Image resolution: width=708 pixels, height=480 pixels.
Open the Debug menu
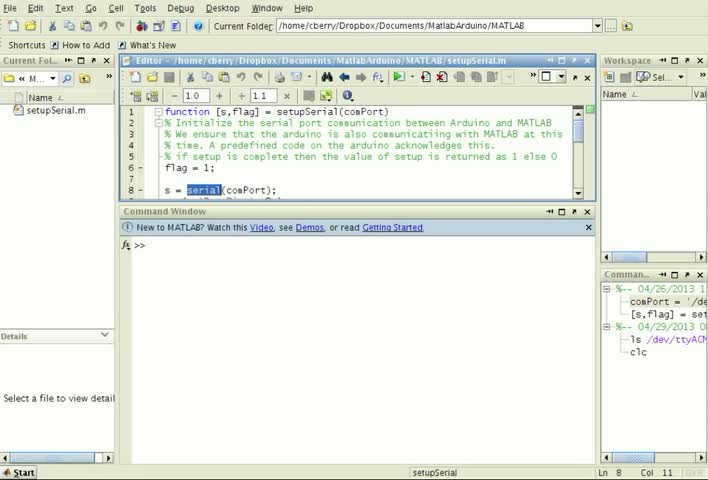(181, 8)
